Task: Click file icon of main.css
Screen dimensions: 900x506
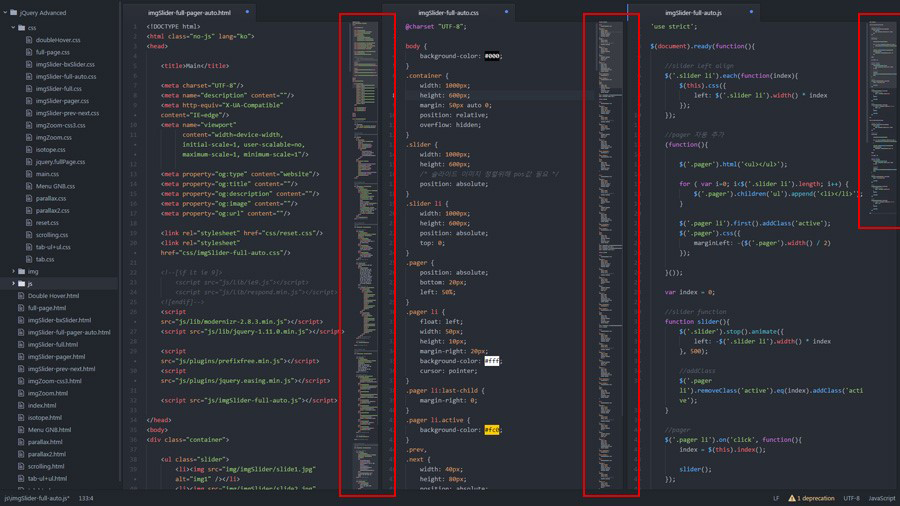Action: 29,174
